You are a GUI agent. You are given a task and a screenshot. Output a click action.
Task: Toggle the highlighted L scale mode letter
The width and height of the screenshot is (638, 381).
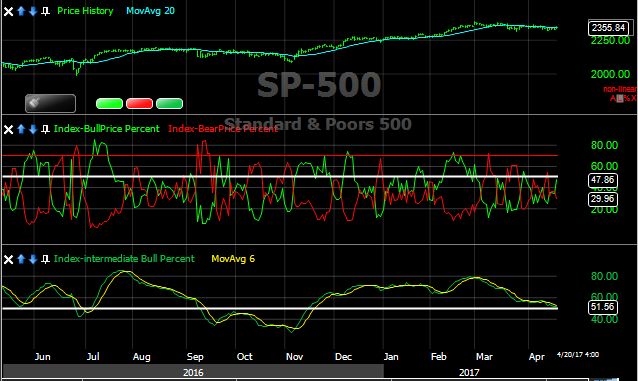click(619, 98)
